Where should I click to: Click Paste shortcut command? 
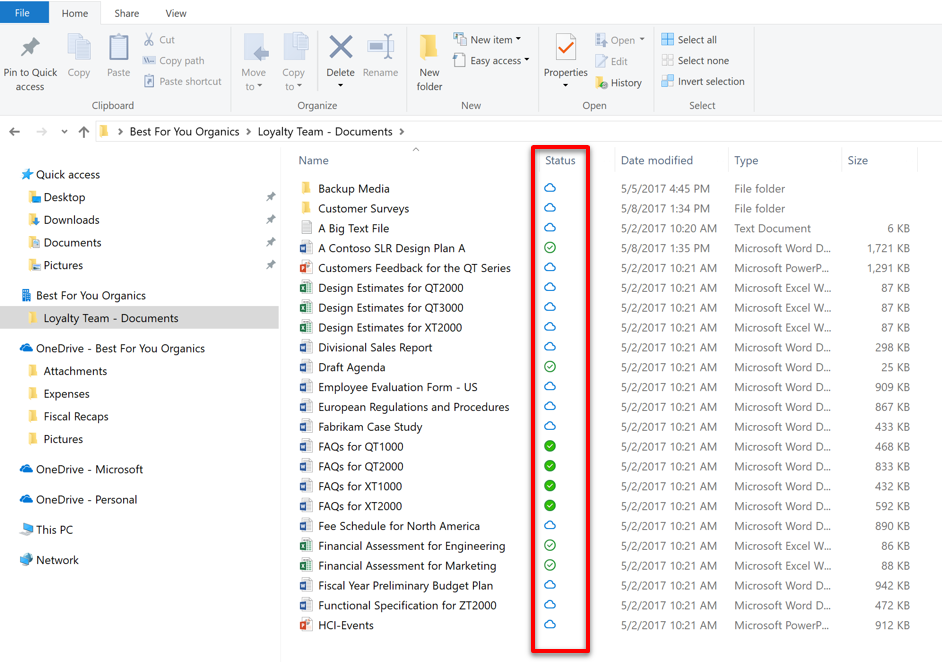[x=183, y=81]
